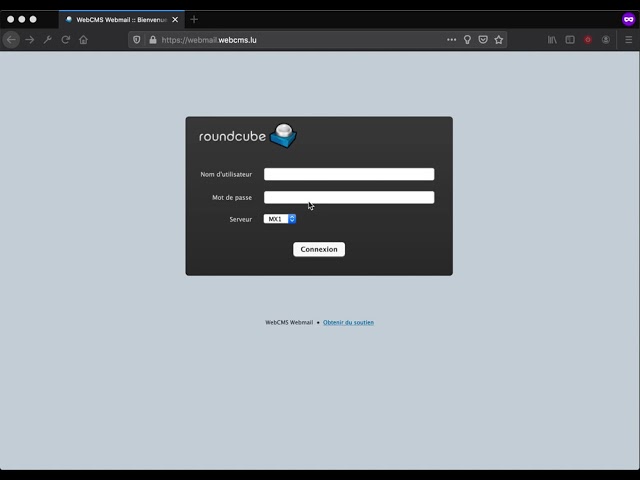Click the Serveur label

pos(240,220)
